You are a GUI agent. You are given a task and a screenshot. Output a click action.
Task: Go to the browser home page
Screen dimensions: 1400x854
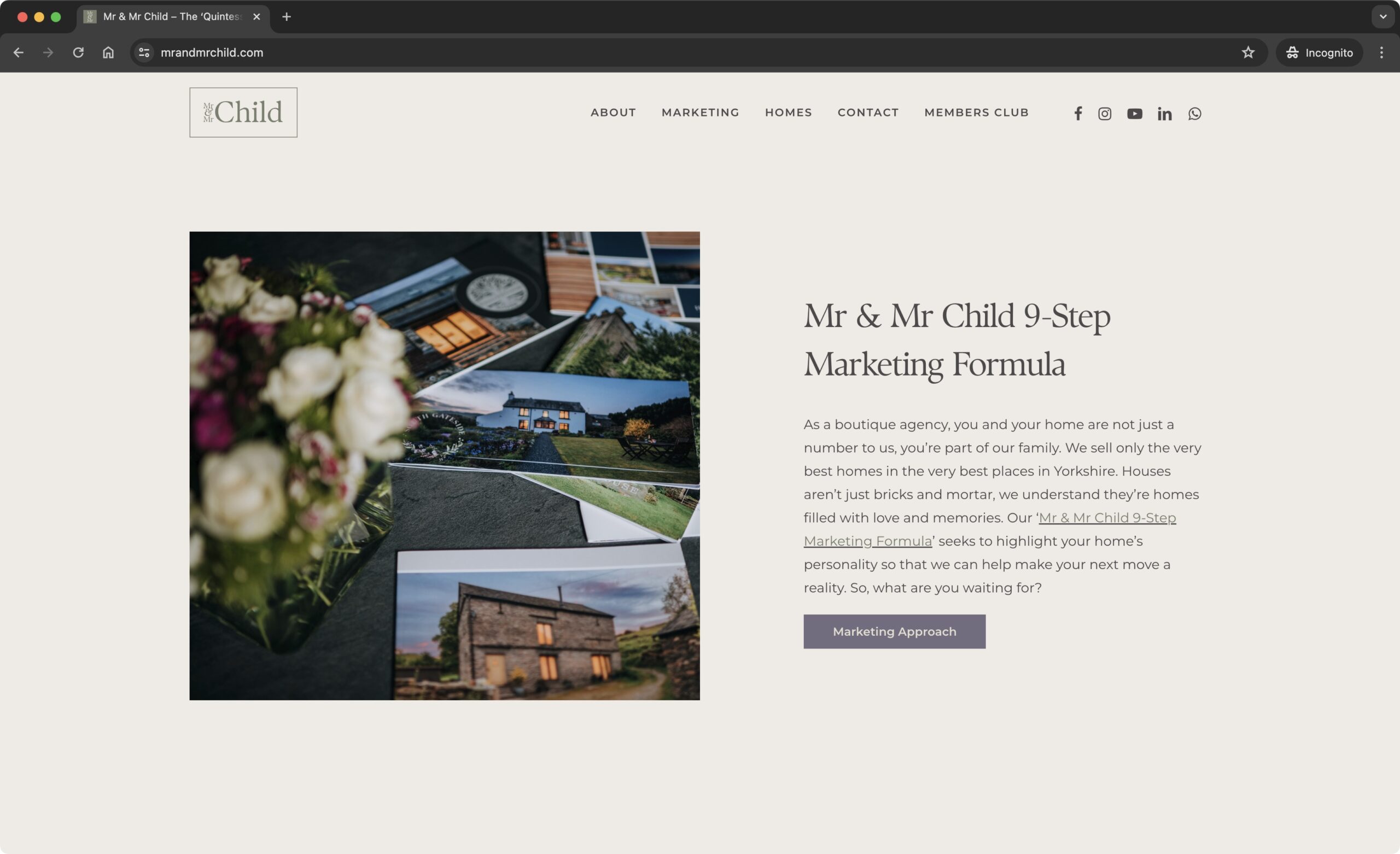[108, 52]
